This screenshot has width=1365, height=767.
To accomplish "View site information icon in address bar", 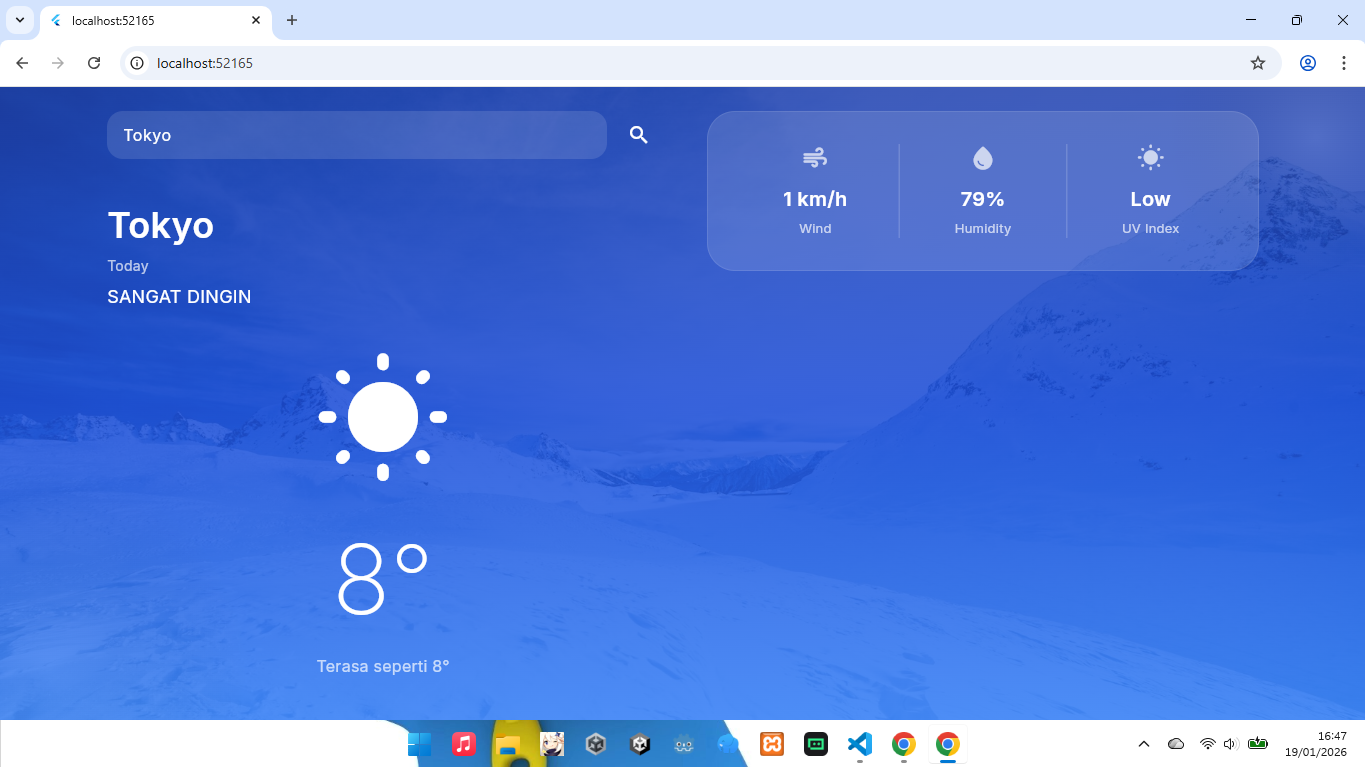I will tap(138, 63).
